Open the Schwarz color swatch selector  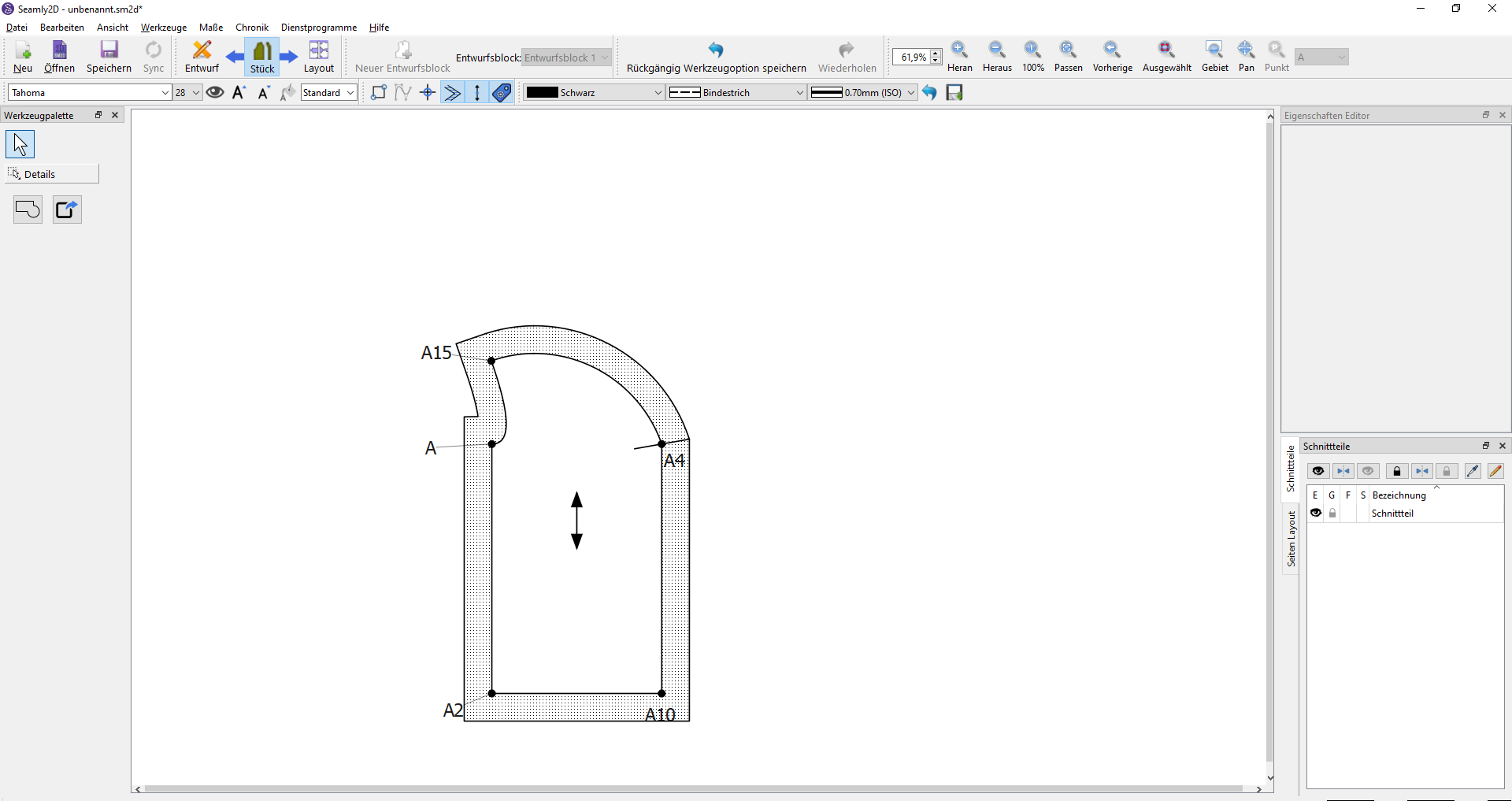point(595,93)
